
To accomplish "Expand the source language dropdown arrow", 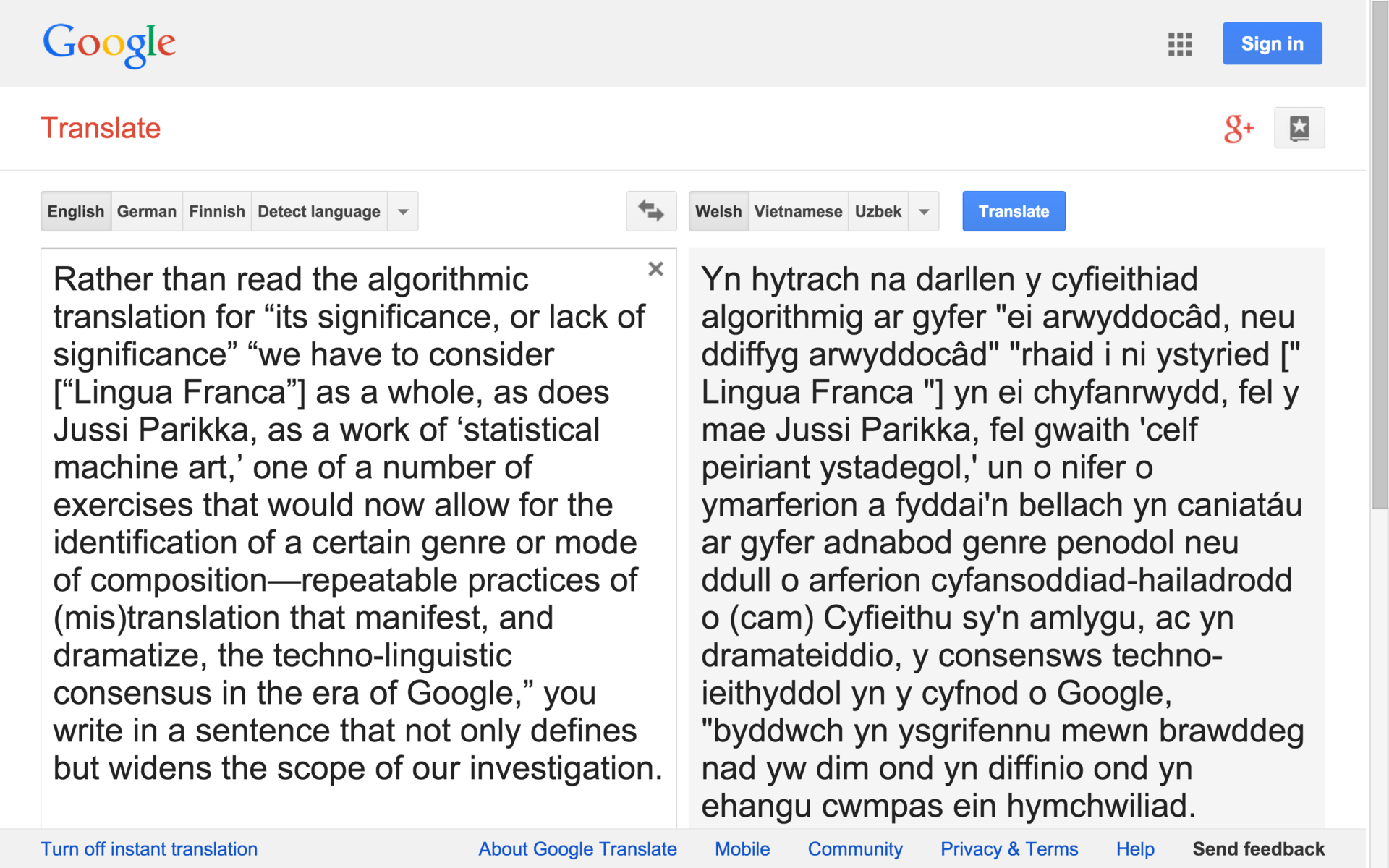I will click(403, 211).
